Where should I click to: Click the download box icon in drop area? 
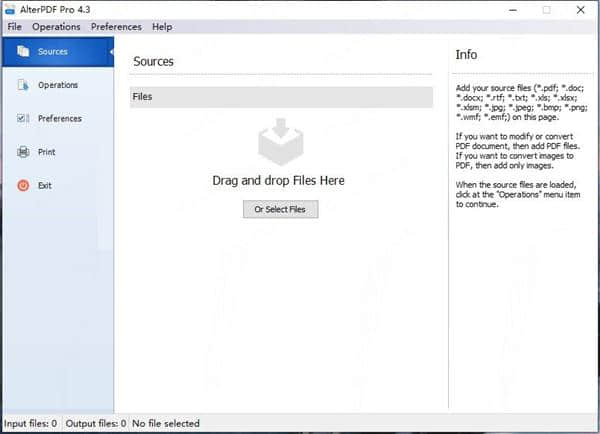coord(279,142)
